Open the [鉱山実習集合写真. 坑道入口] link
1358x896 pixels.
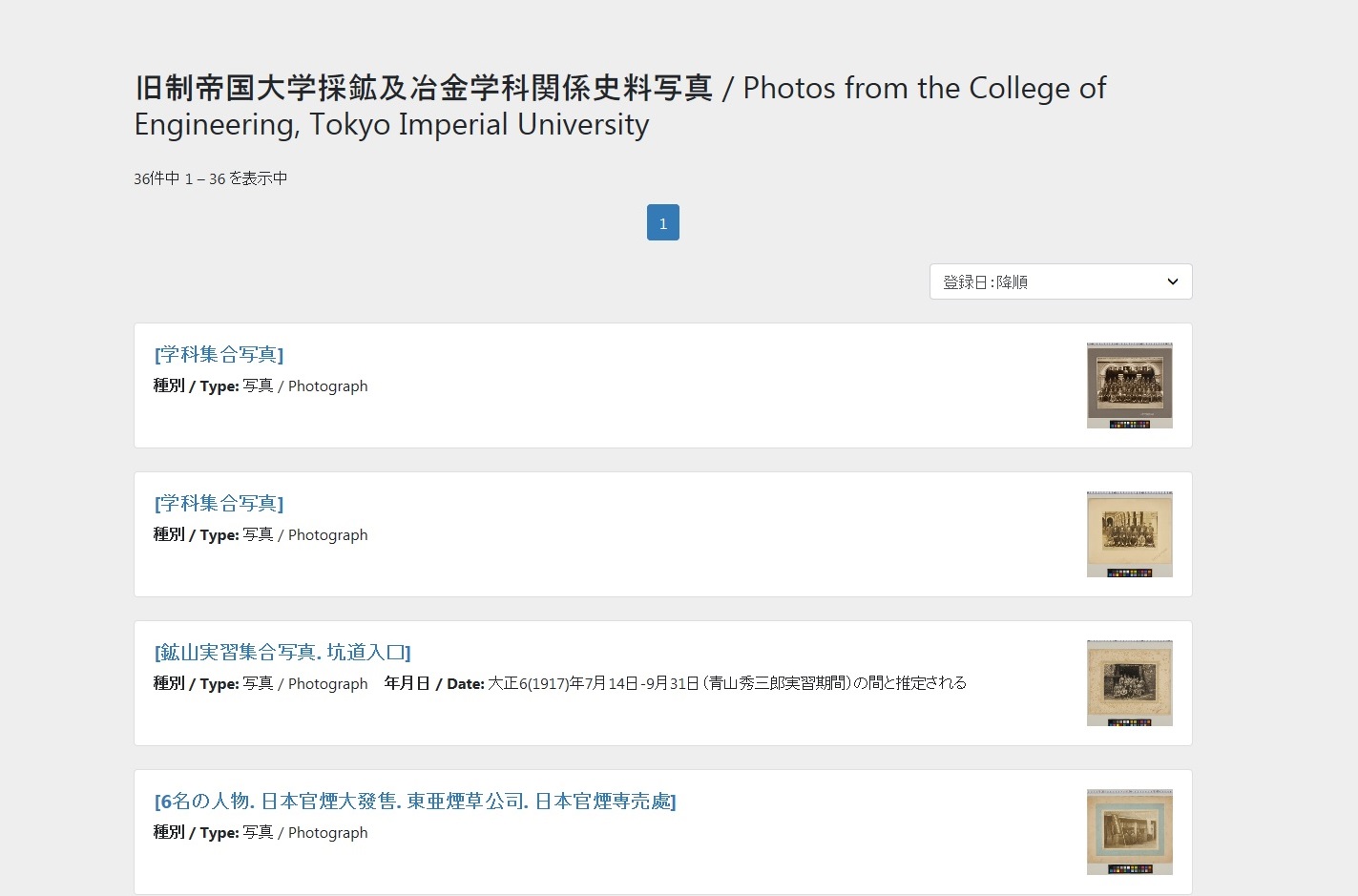282,653
